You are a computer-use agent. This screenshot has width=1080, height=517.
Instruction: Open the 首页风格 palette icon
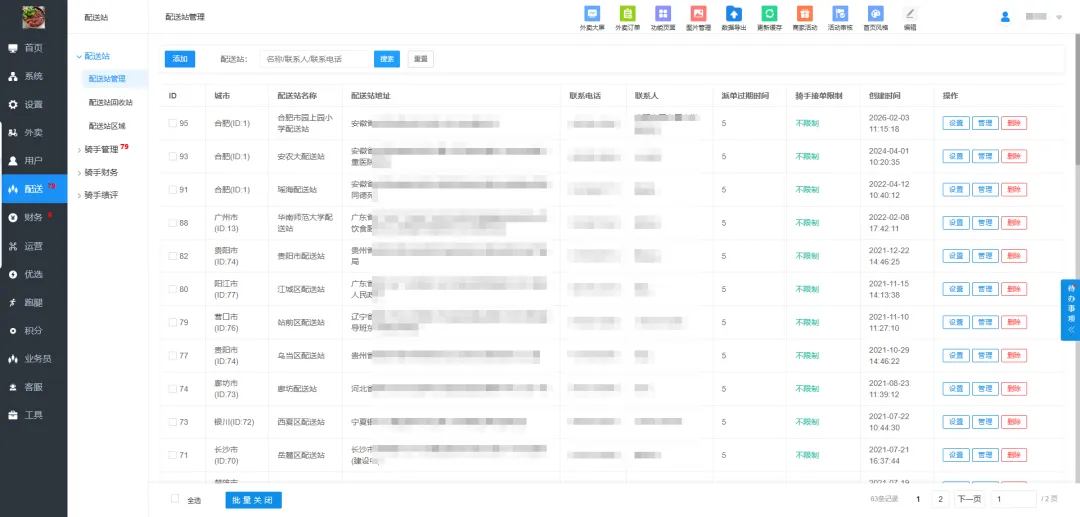(875, 14)
